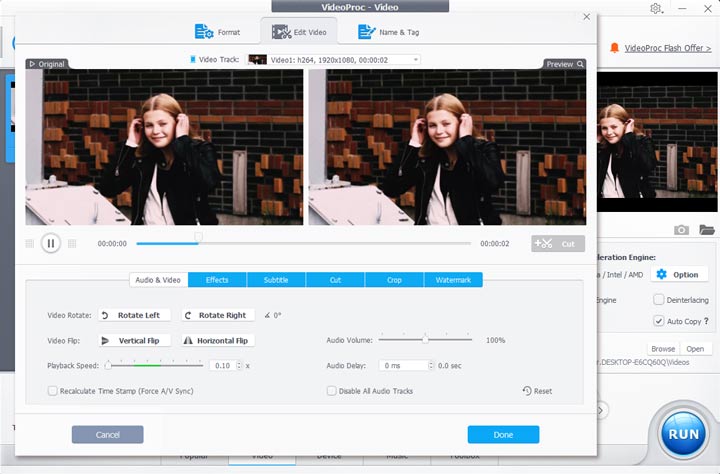Minimize the VideoProc window
Image resolution: width=720 pixels, height=474 pixels.
(x=682, y=8)
